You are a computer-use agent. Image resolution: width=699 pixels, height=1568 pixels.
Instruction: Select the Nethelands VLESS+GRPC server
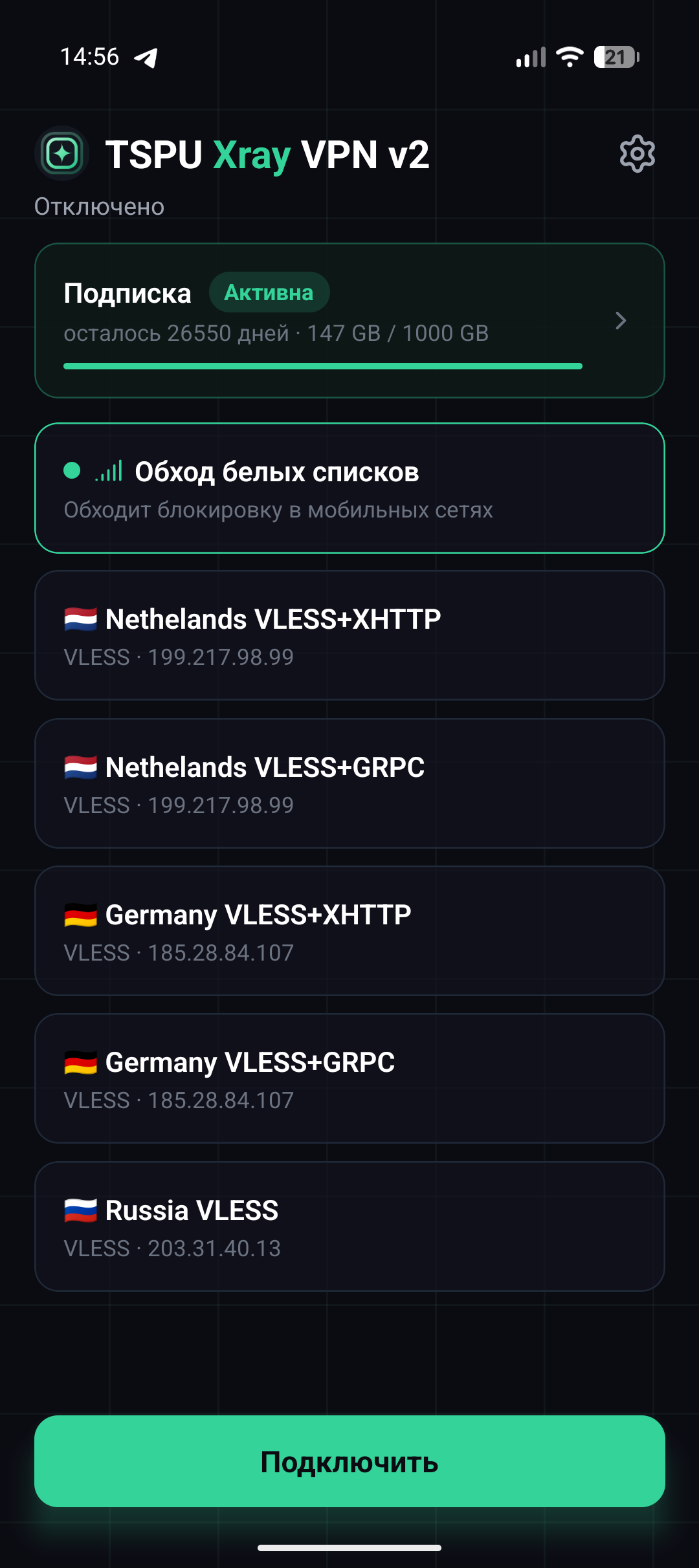point(349,783)
